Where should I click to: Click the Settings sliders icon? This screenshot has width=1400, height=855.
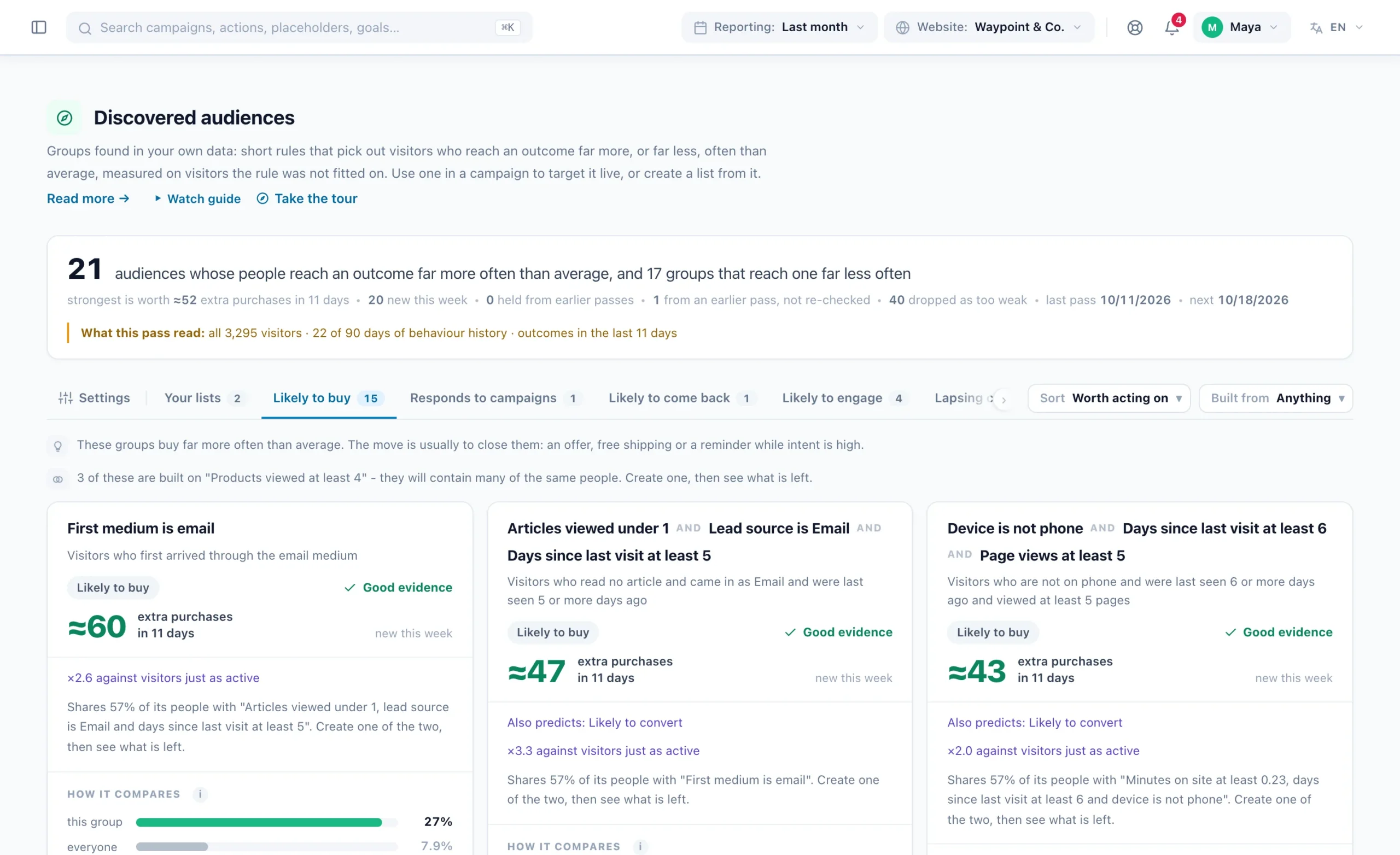coord(65,397)
